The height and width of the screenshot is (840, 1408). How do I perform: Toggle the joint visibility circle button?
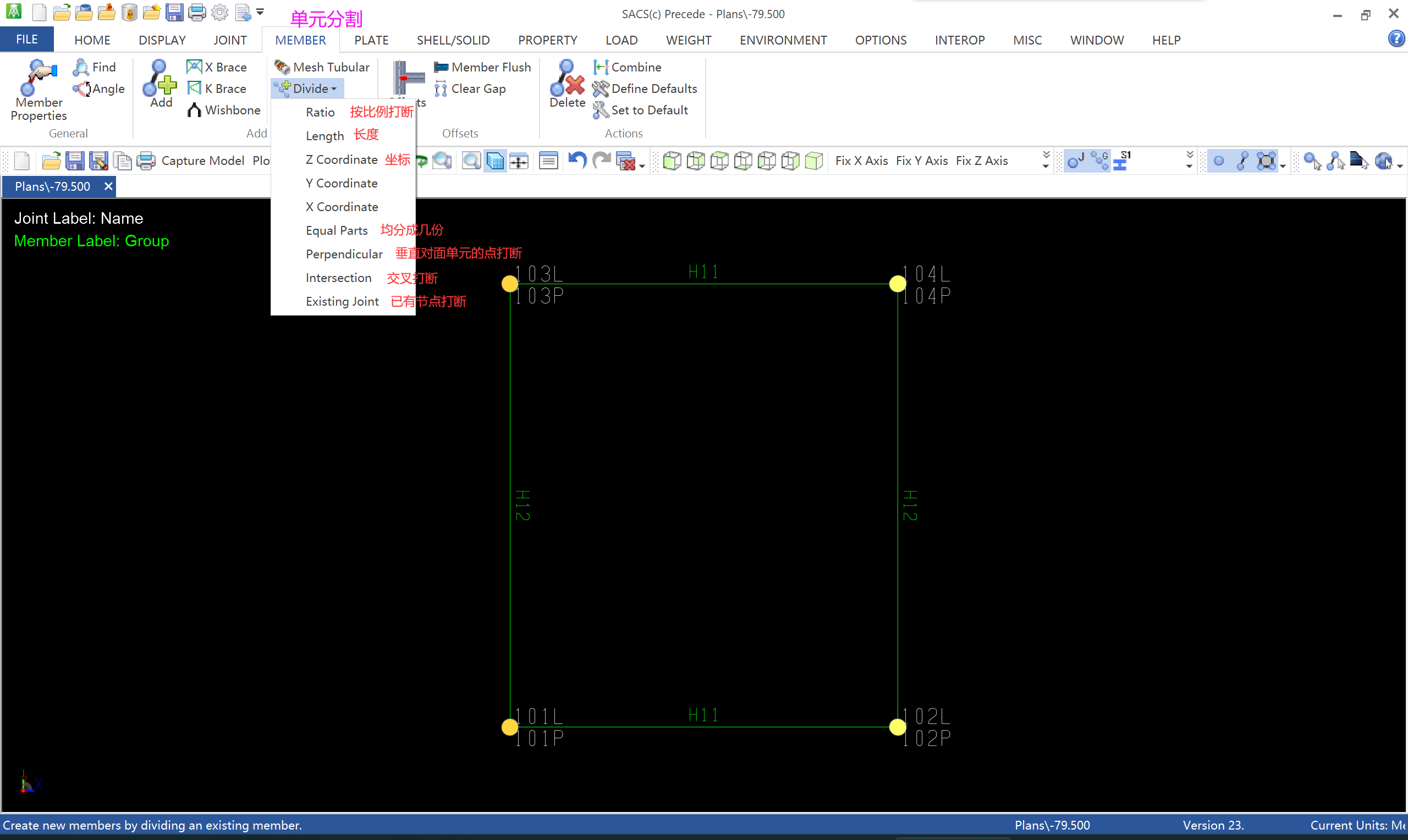(1218, 161)
